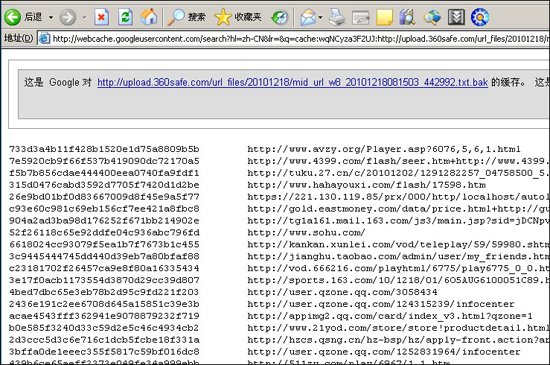Viewport: 550px width, 365px height.
Task: Click the jianghu.taobao.com URL text
Action: (398, 257)
